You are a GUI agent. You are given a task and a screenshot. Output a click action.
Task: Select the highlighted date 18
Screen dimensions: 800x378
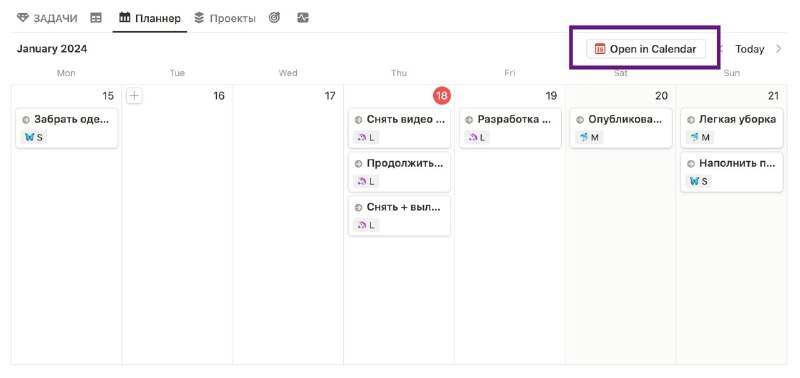442,96
